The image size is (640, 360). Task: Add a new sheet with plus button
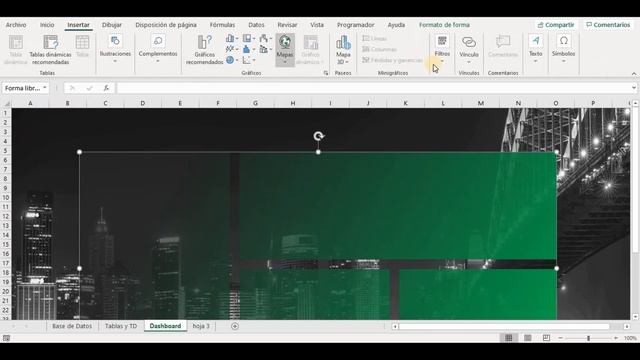(235, 326)
